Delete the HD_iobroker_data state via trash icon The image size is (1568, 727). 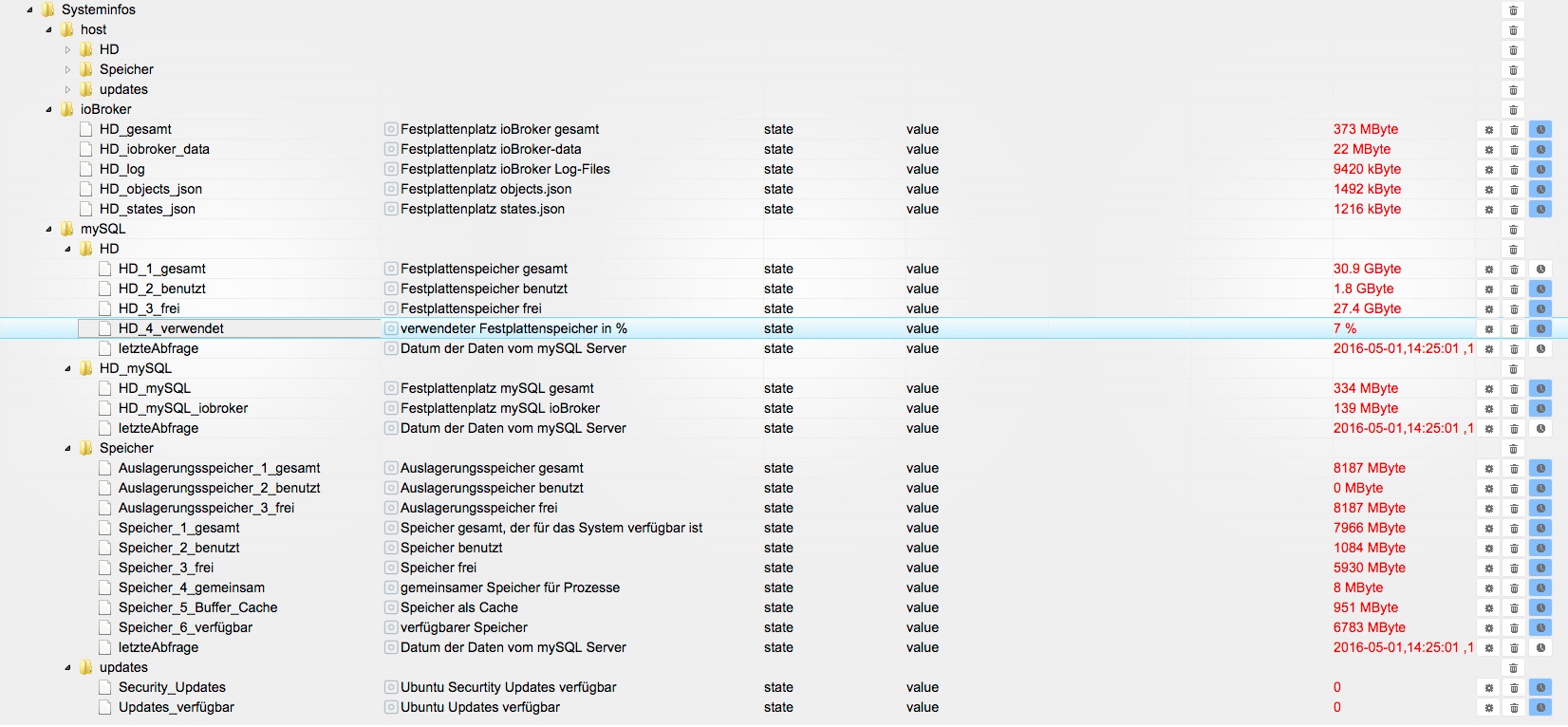click(1515, 150)
